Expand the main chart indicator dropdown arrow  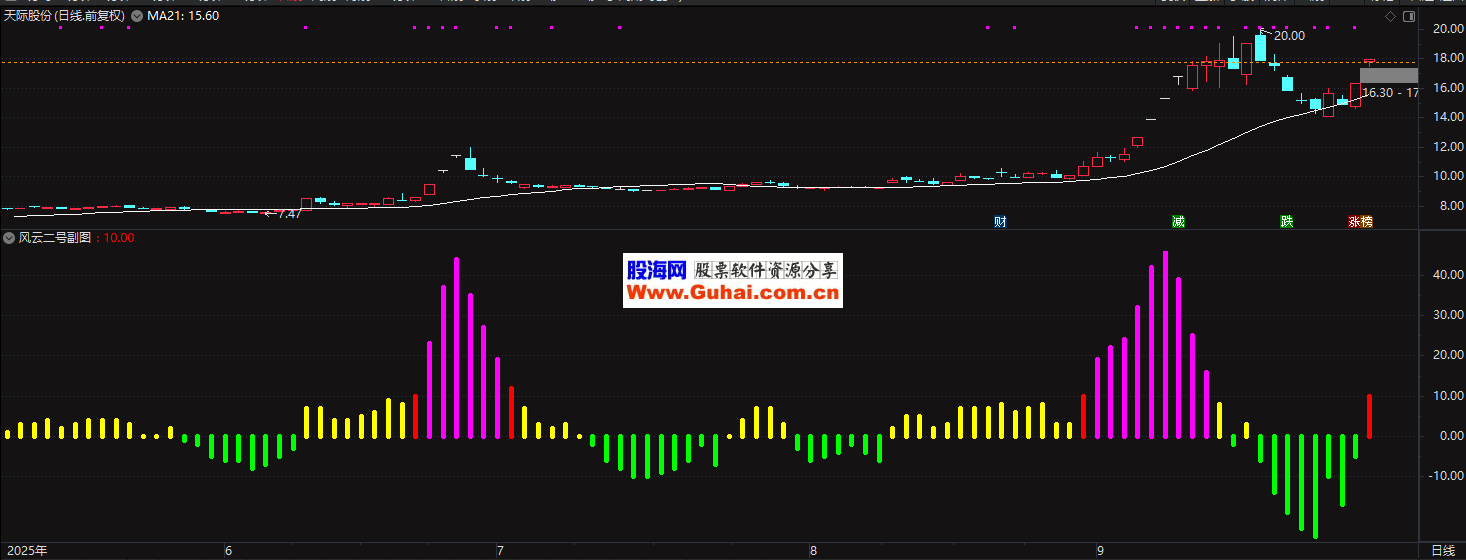click(x=137, y=17)
